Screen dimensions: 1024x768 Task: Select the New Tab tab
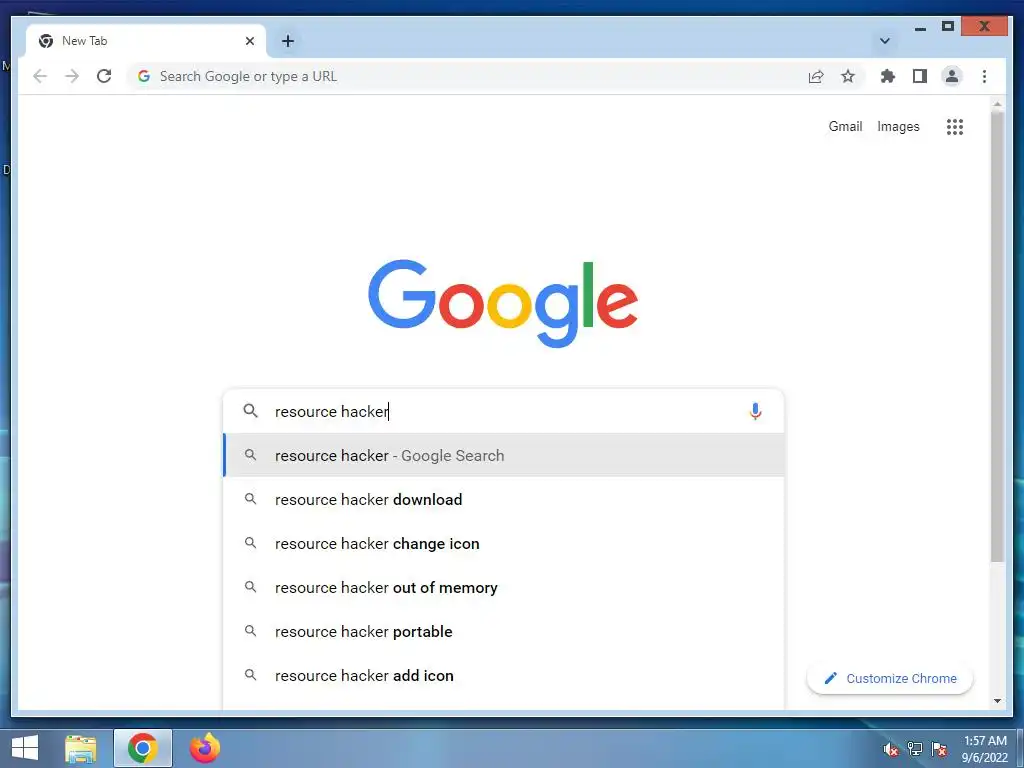tap(145, 41)
